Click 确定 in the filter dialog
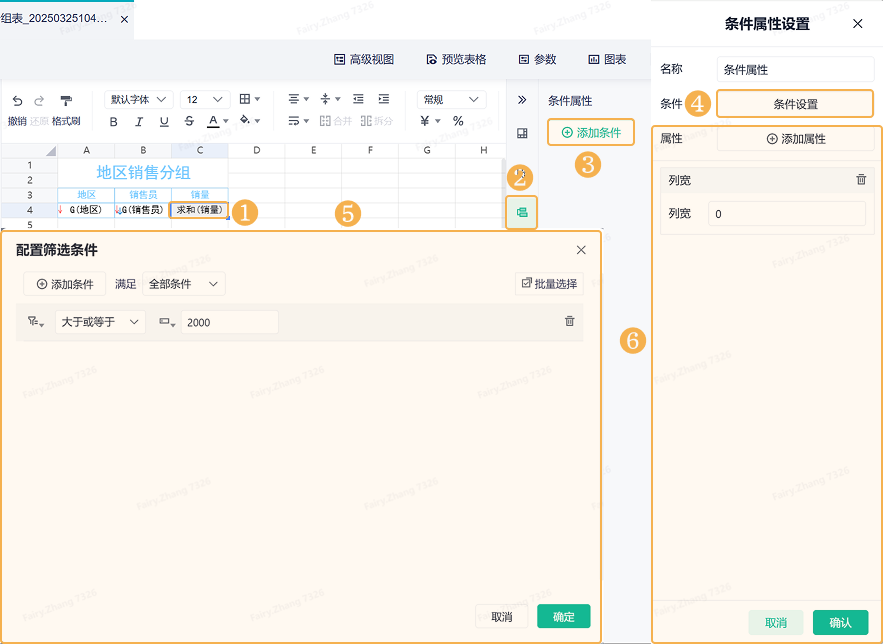The height and width of the screenshot is (644, 883). click(x=564, y=616)
